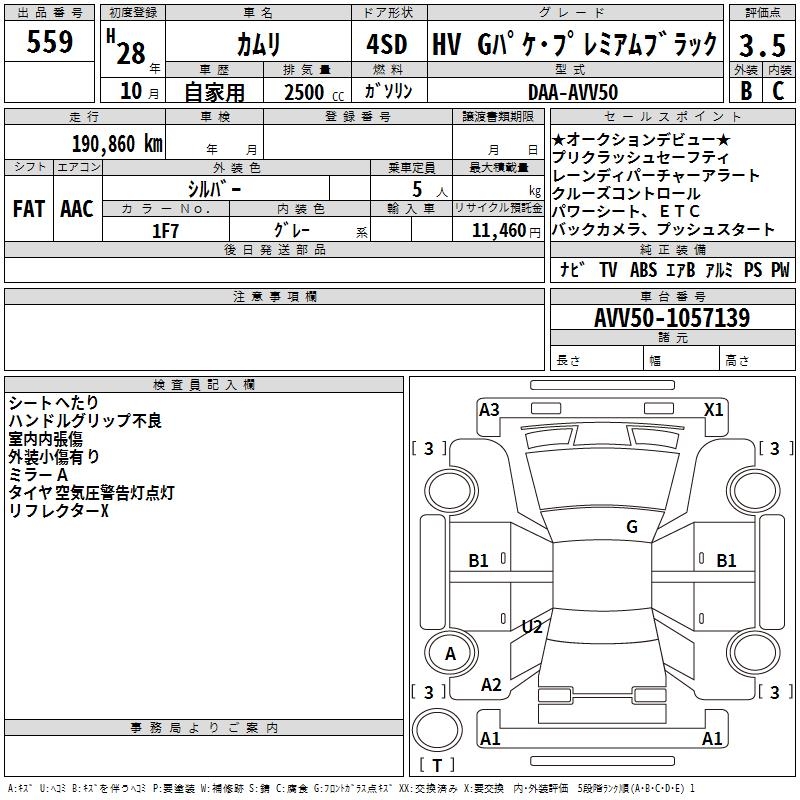The height and width of the screenshot is (800, 800).
Task: Click the door shape value 4SD
Action: (387, 44)
